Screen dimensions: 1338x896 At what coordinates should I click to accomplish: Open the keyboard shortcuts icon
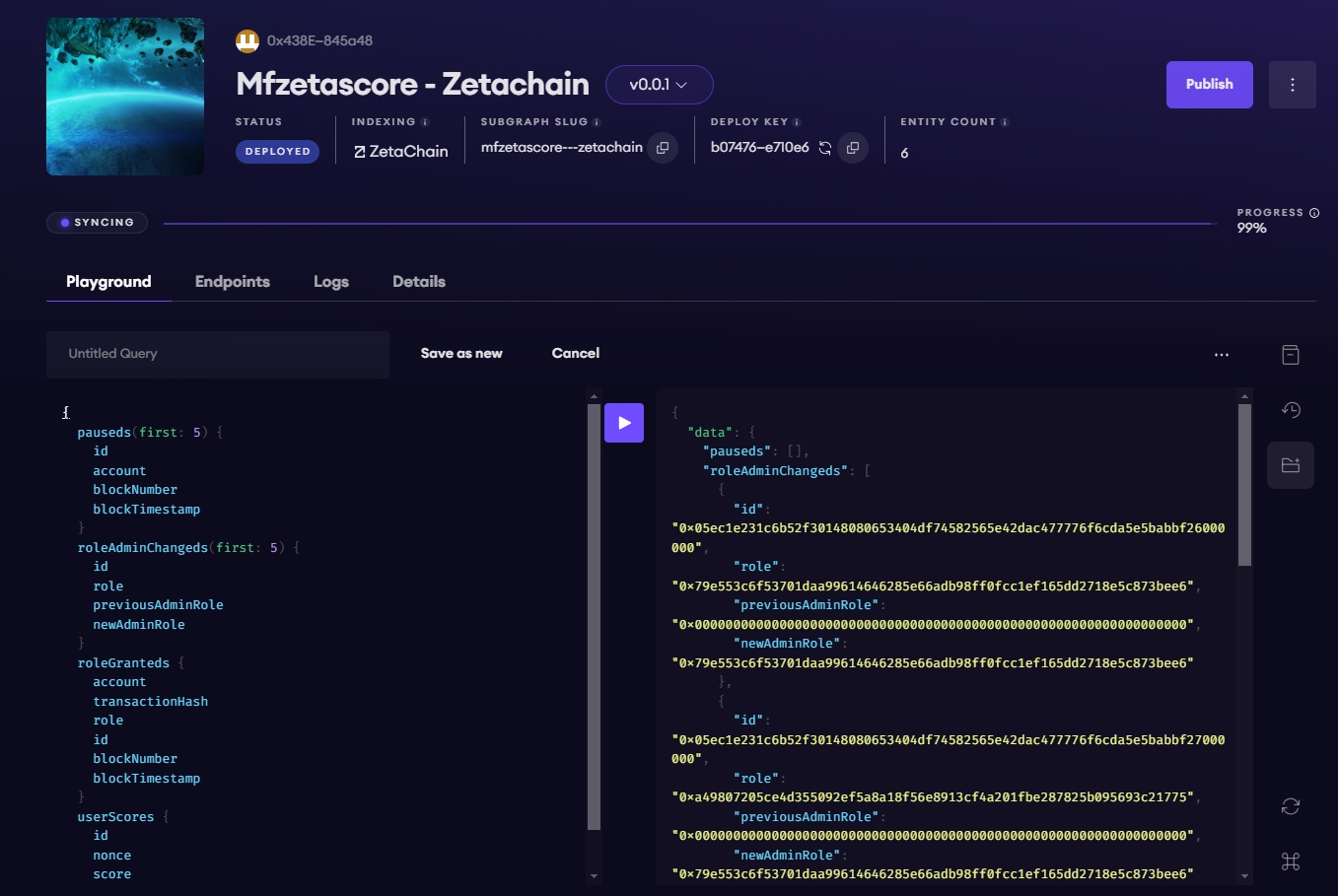coord(1291,862)
